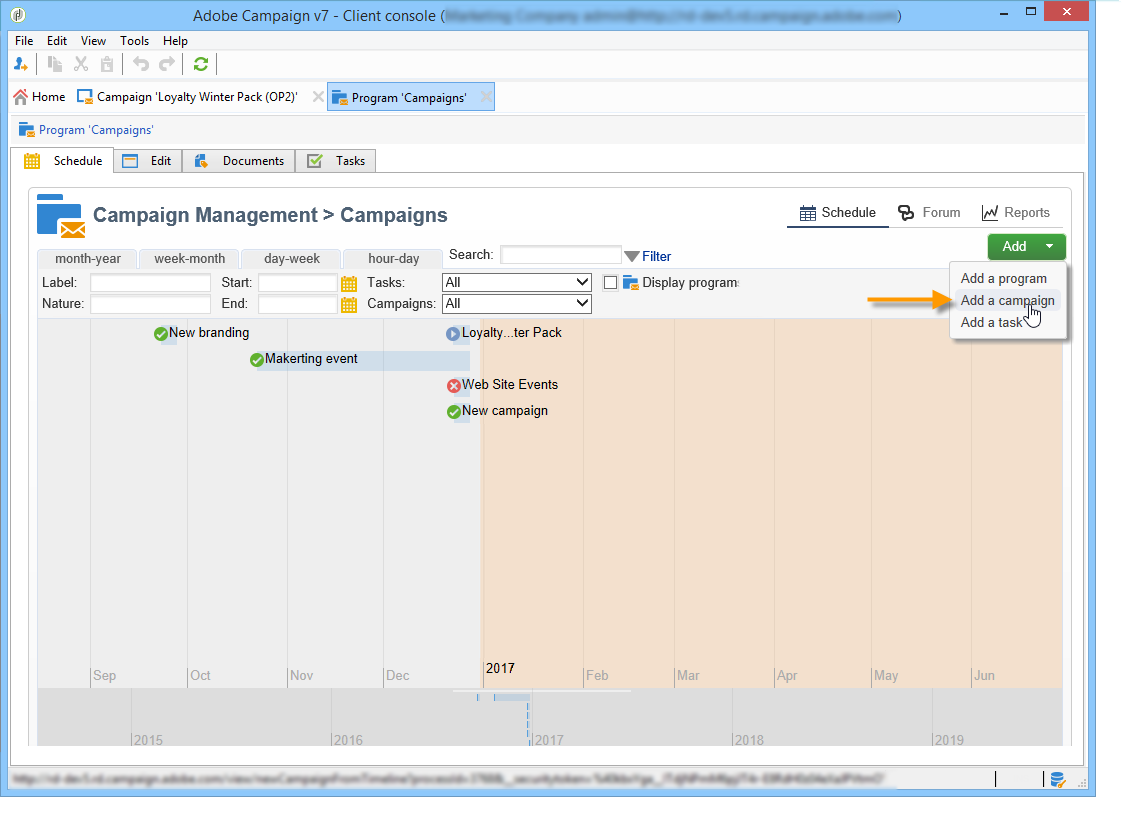Screen dimensions: 1126x829
Task: Click the Cut scissors icon
Action: pyautogui.click(x=81, y=65)
